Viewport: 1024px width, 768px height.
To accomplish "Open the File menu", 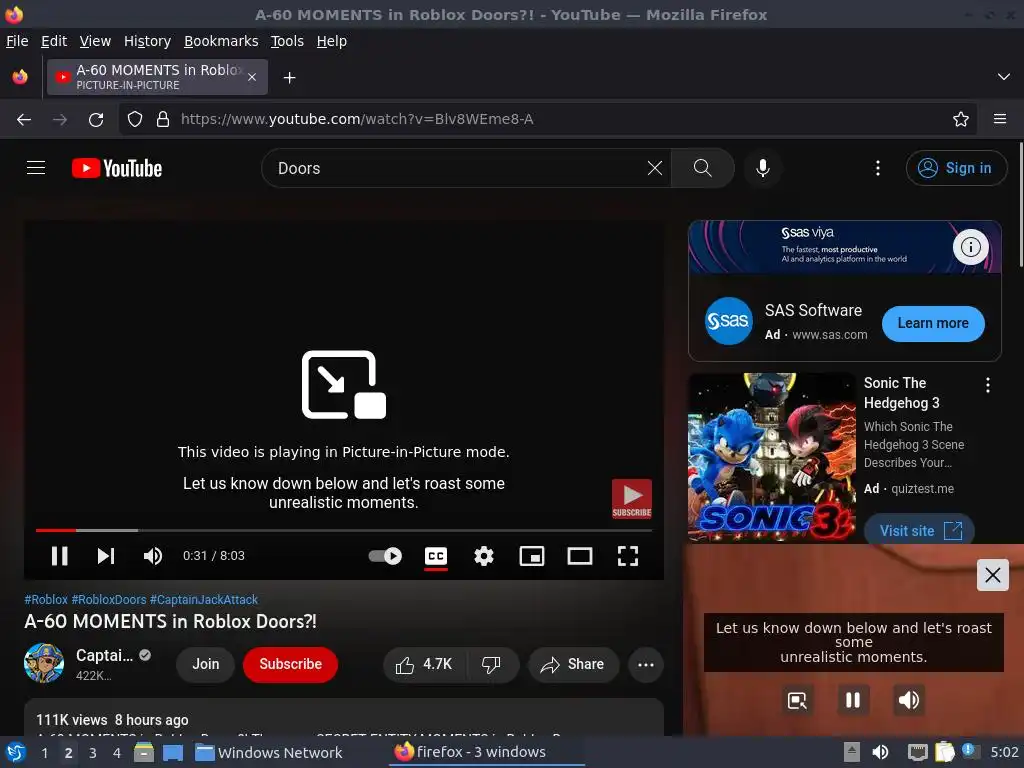I will [17, 41].
